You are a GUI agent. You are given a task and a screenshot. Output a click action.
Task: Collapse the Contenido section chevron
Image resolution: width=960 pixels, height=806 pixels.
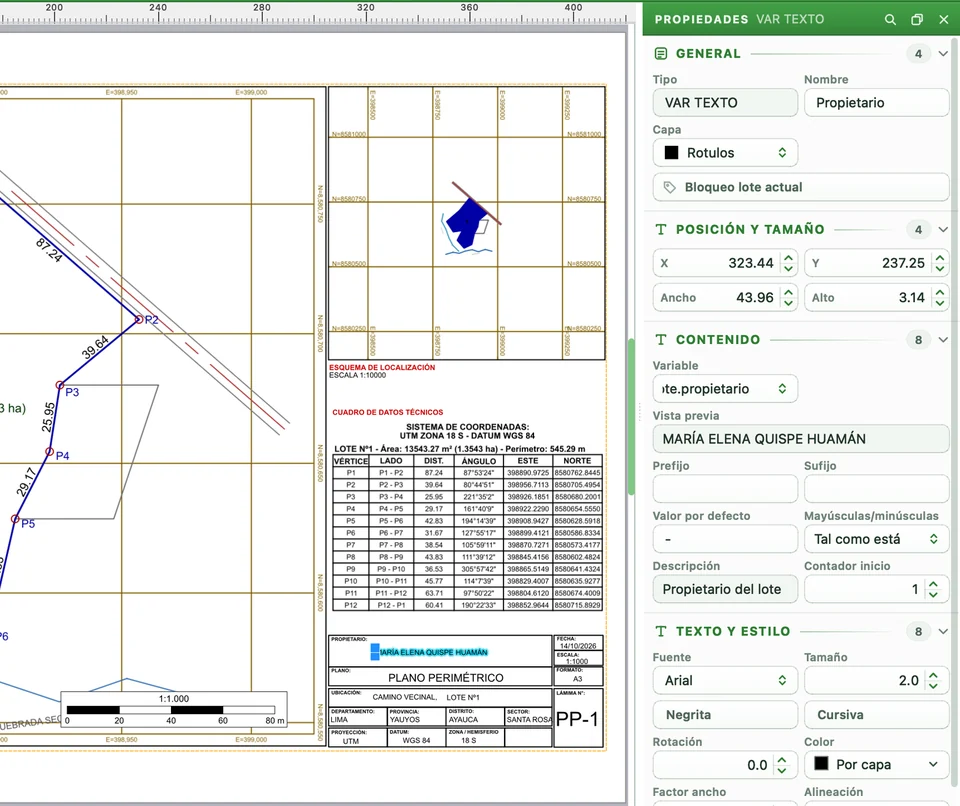point(943,340)
